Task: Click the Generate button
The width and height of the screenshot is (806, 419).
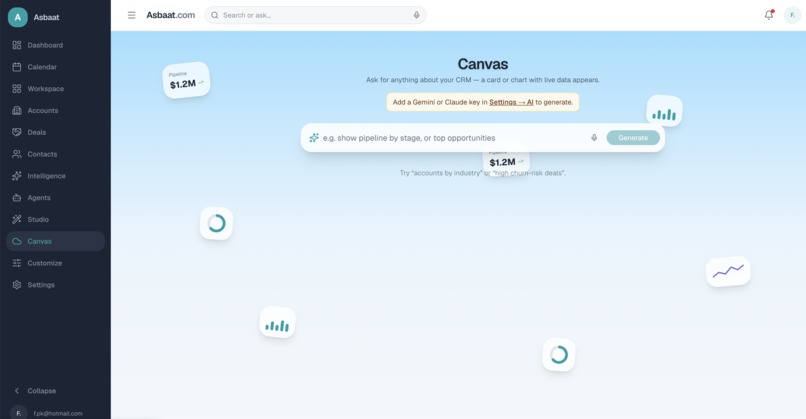Action: pyautogui.click(x=633, y=138)
